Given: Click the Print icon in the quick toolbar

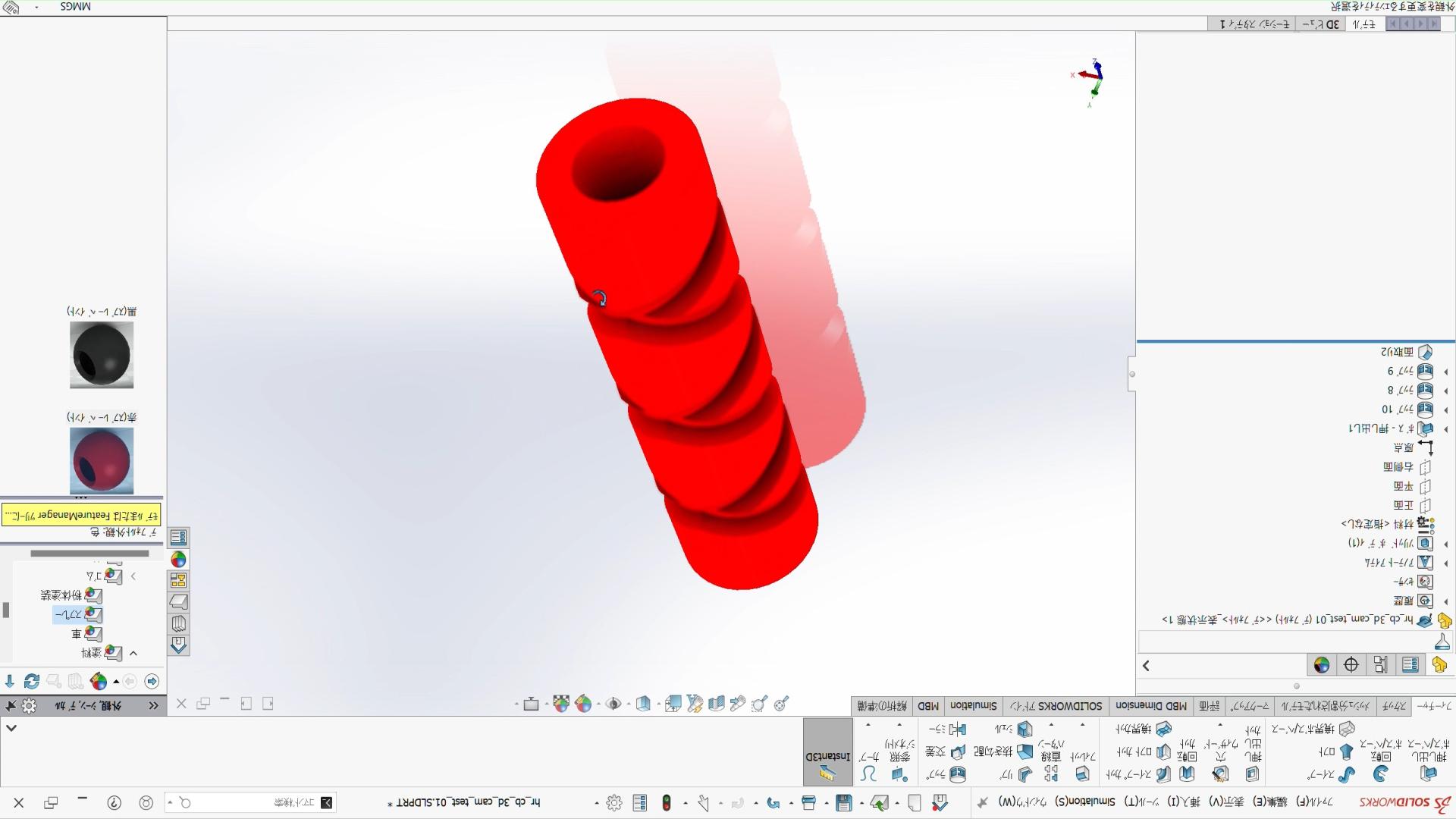Looking at the screenshot, I should pos(808,802).
